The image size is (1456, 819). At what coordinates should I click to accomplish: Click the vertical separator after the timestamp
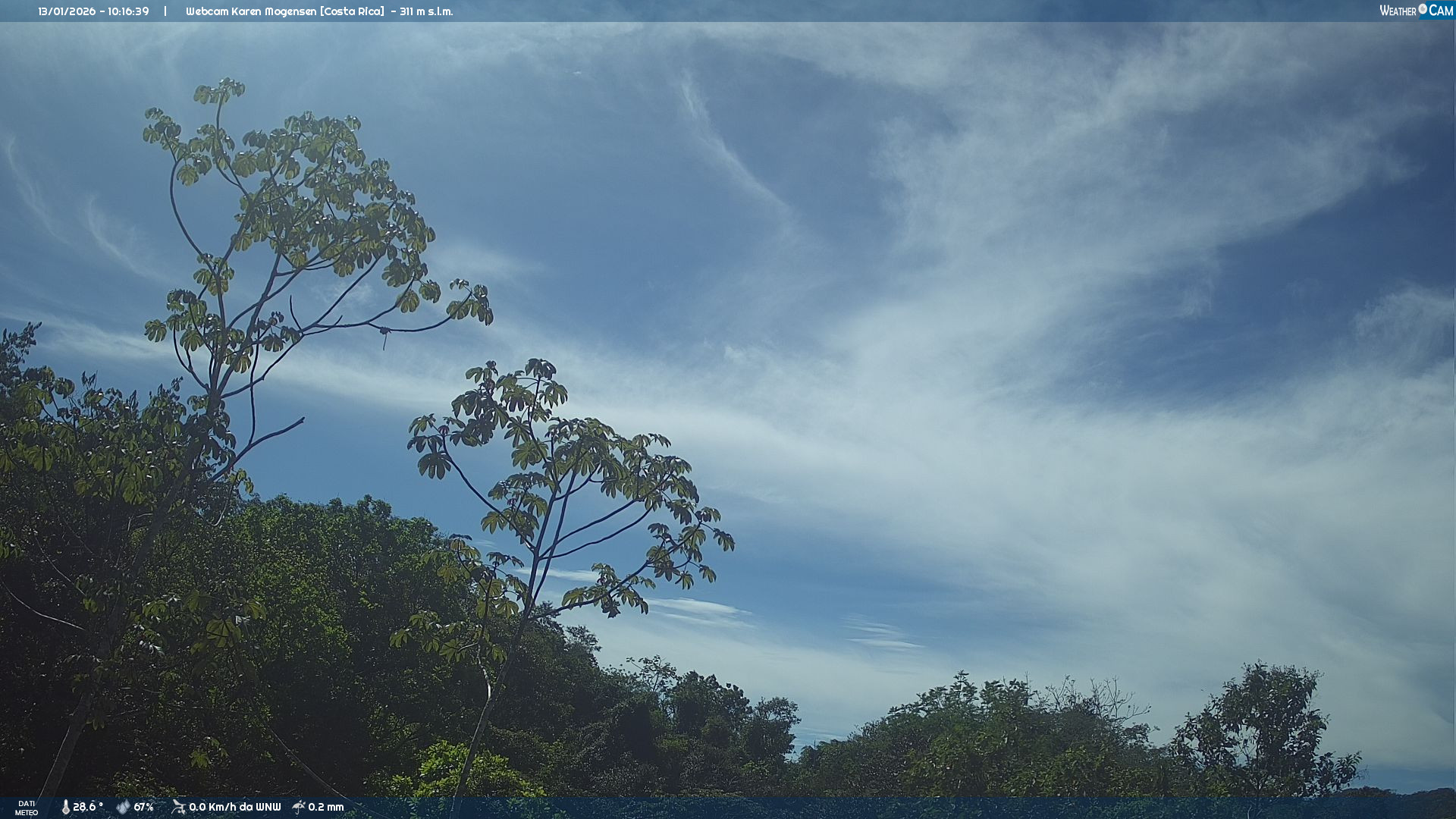(165, 11)
